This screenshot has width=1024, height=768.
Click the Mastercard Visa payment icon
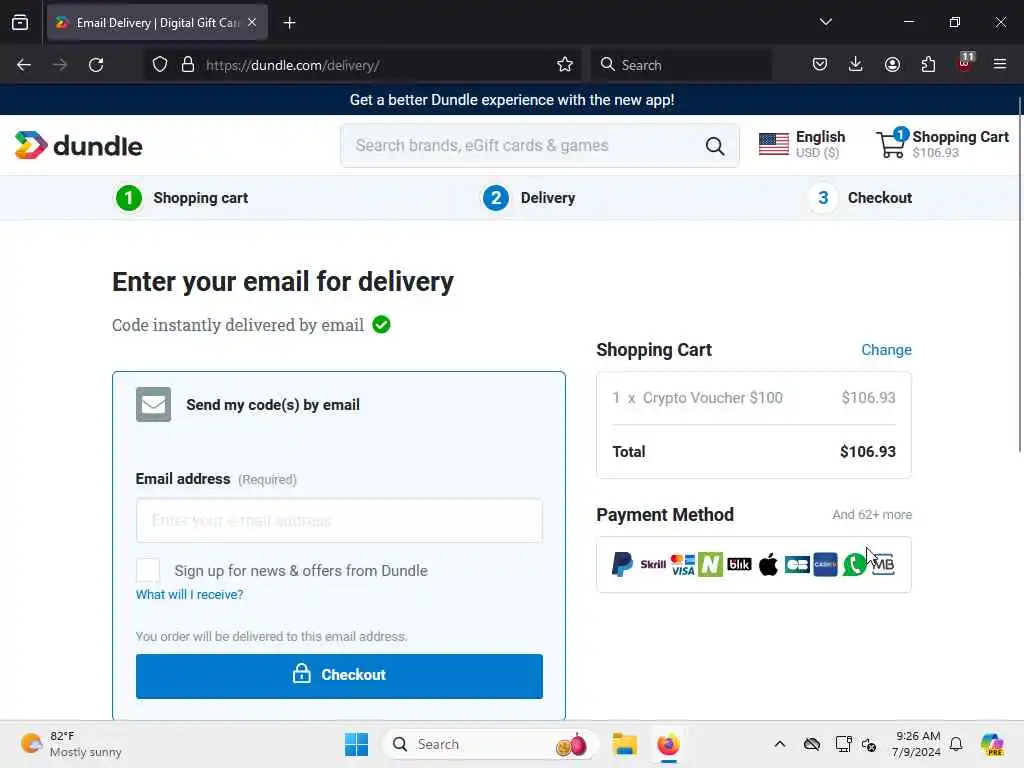[x=682, y=564]
